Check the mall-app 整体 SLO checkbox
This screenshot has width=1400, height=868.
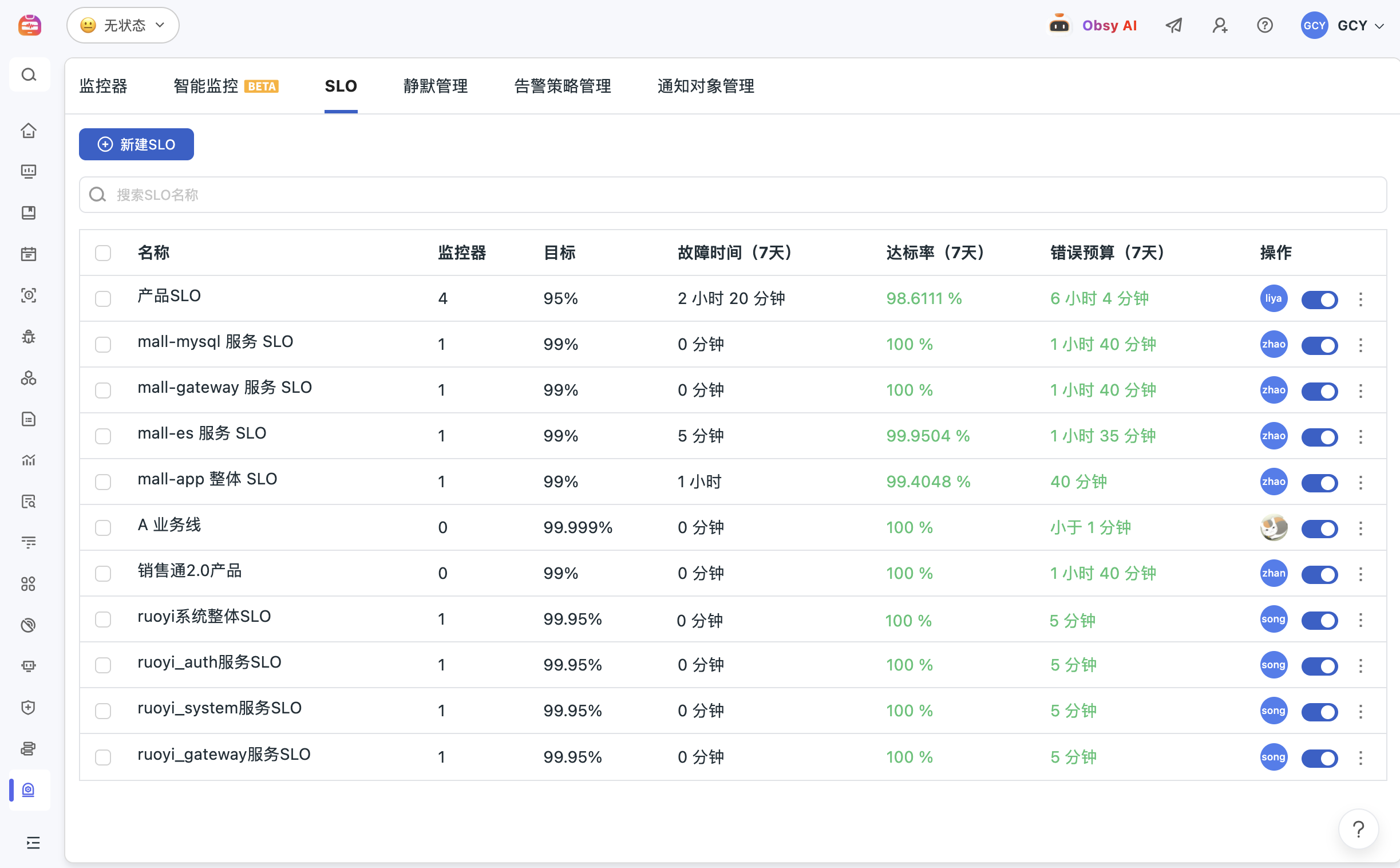[x=102, y=482]
